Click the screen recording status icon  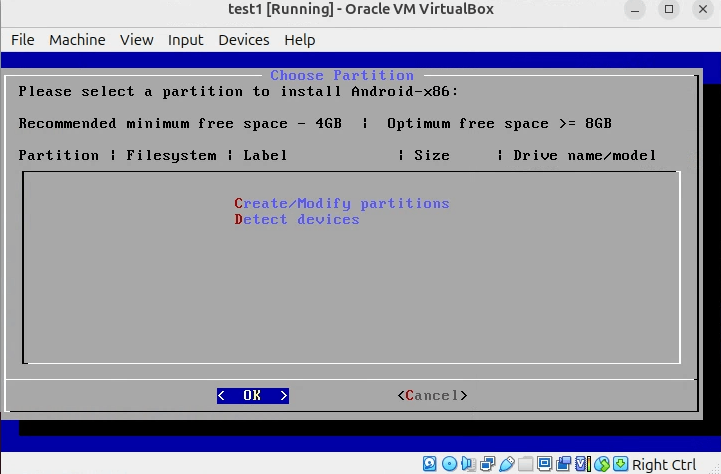[564, 464]
